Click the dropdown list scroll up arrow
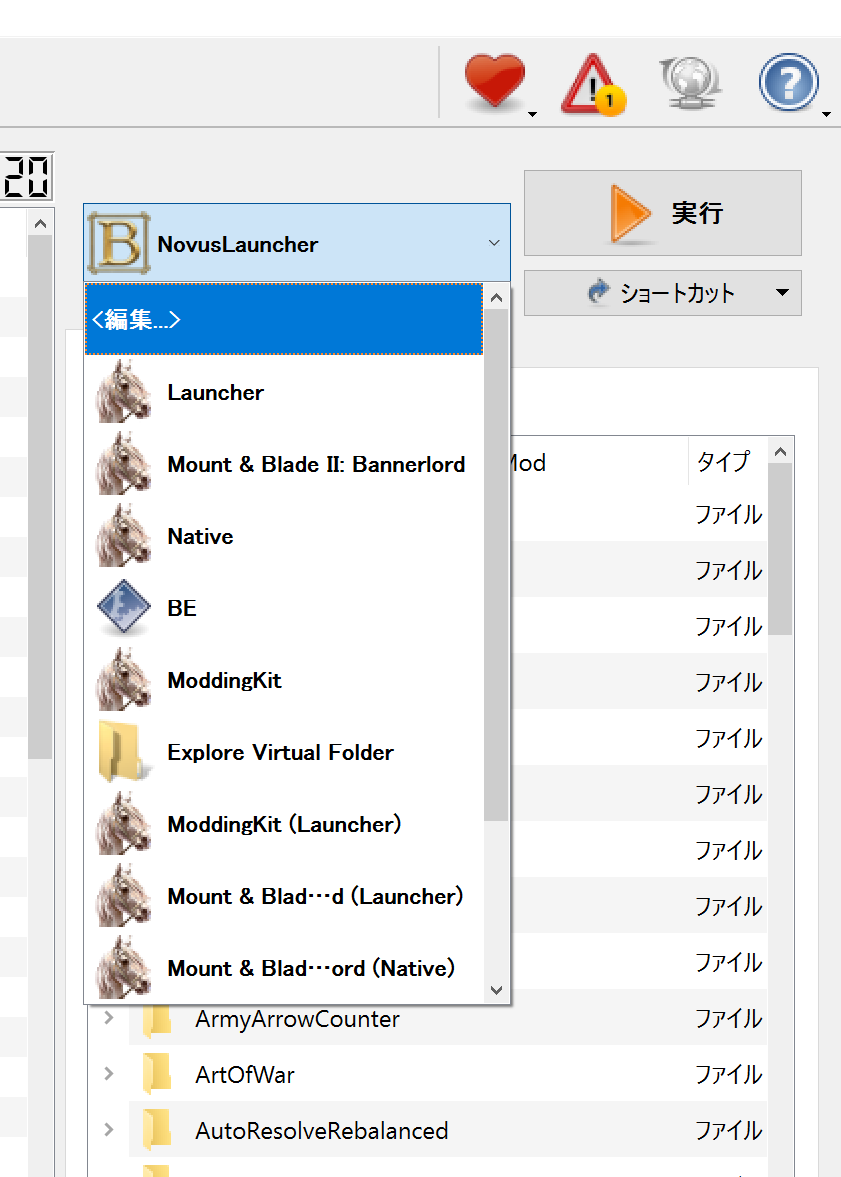Image resolution: width=841 pixels, height=1177 pixels. coord(496,297)
